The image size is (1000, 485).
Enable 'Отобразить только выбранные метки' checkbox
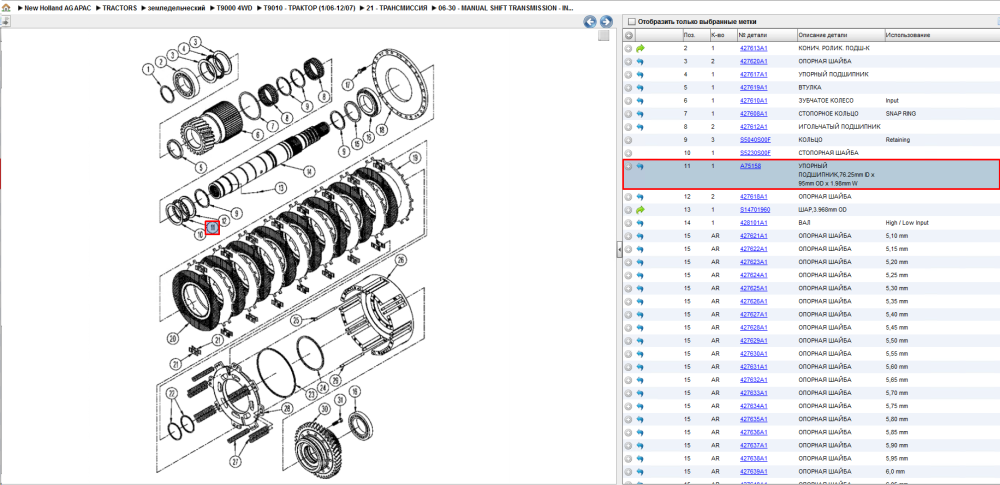click(x=632, y=21)
